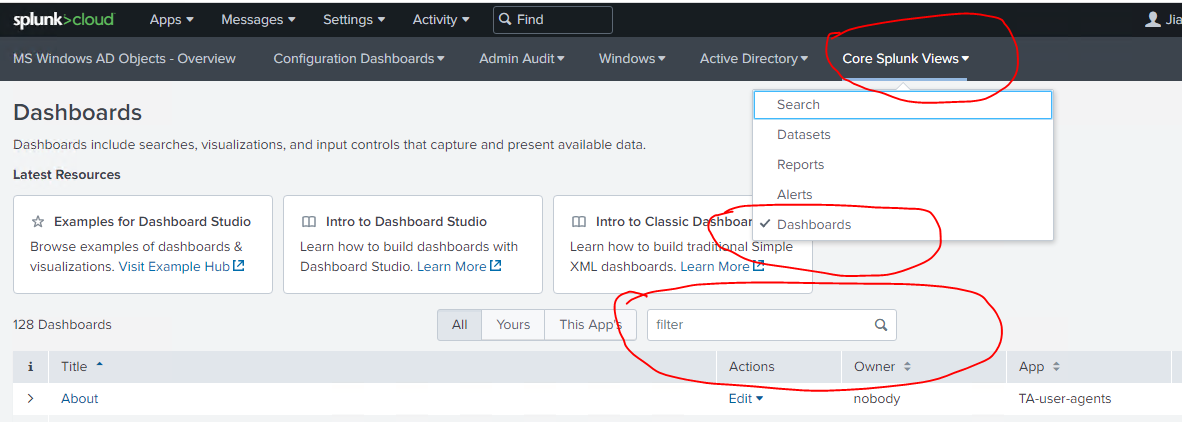Screen dimensions: 1182x422
Task: Open the Apps dropdown menu
Action: point(171,19)
